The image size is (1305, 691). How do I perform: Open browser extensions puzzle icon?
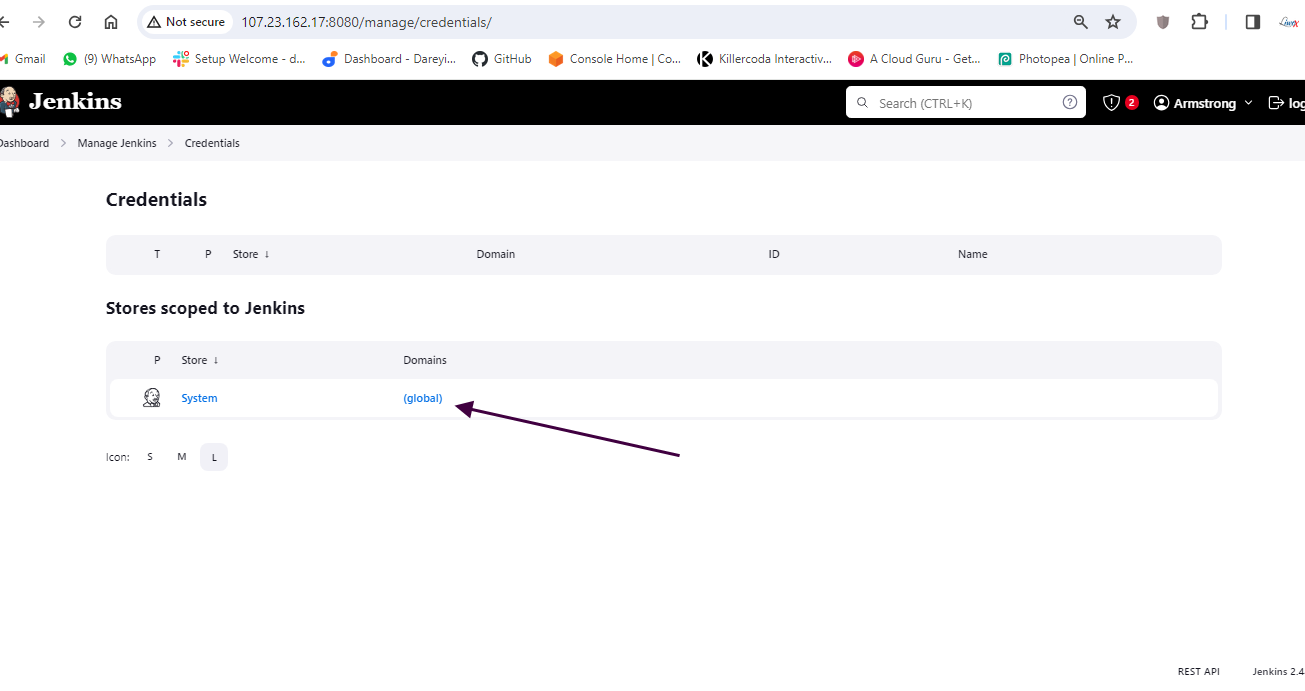tap(1199, 22)
